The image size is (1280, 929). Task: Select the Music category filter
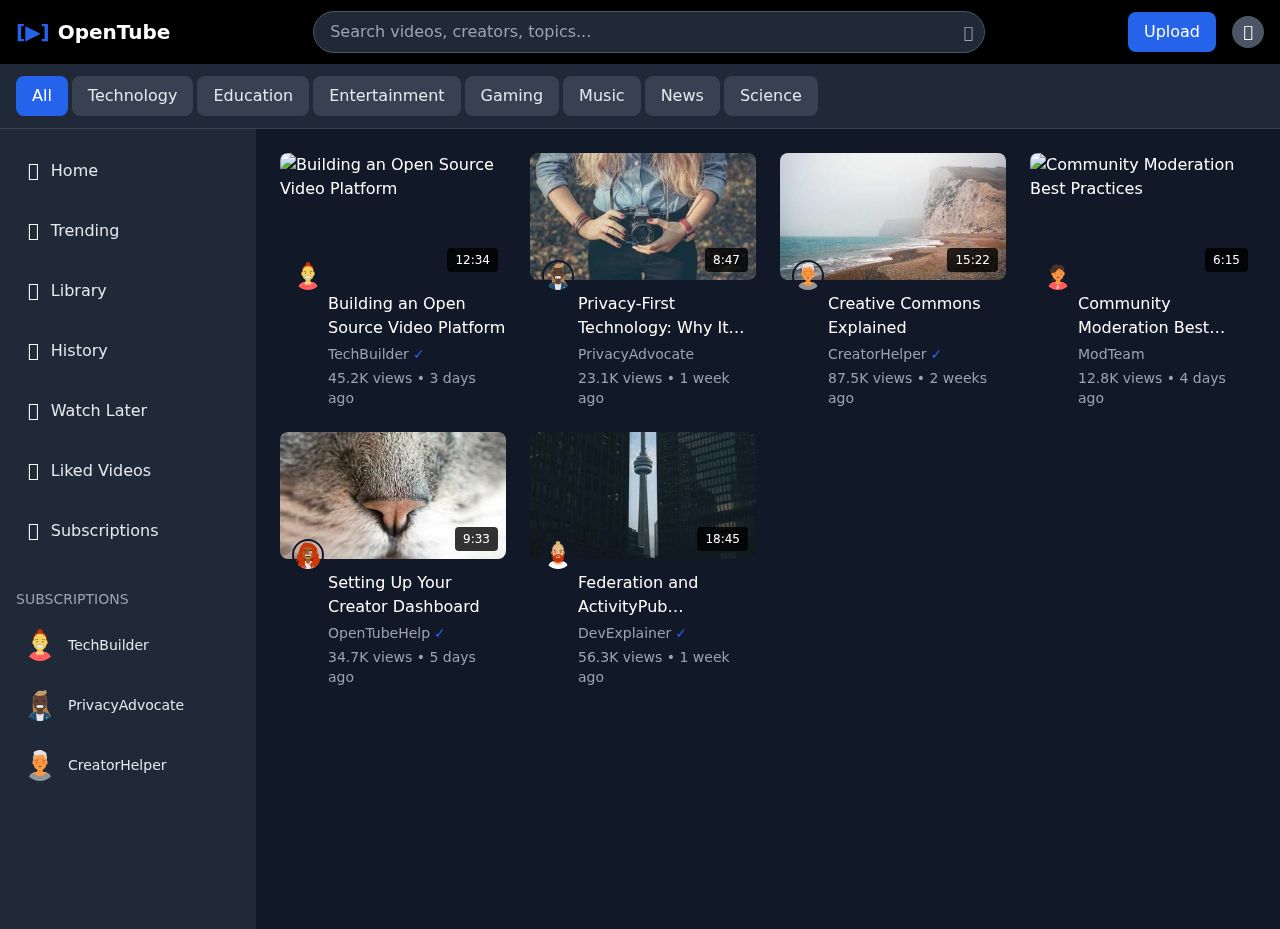tap(601, 95)
